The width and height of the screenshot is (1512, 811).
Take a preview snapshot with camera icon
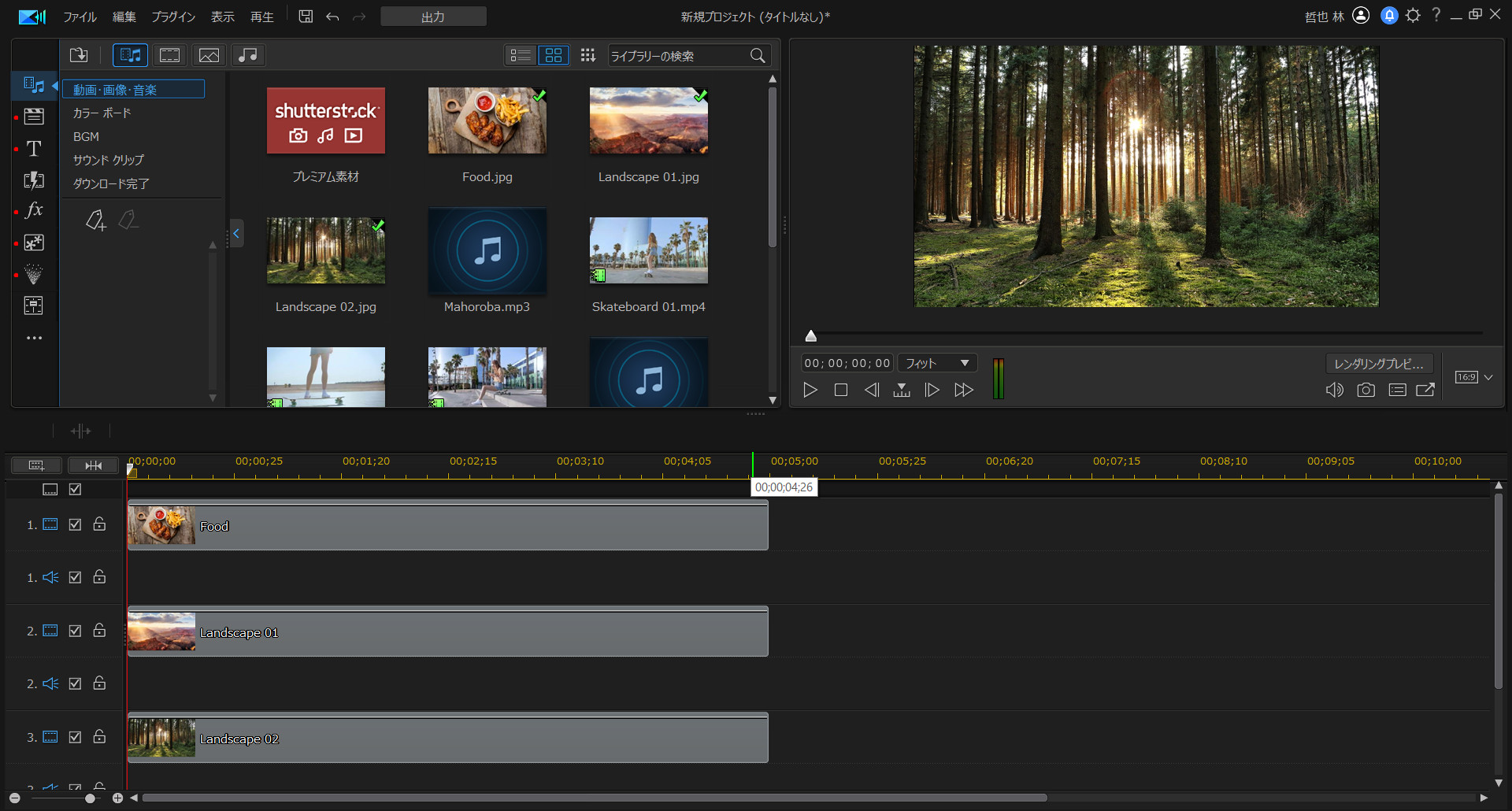(1366, 390)
